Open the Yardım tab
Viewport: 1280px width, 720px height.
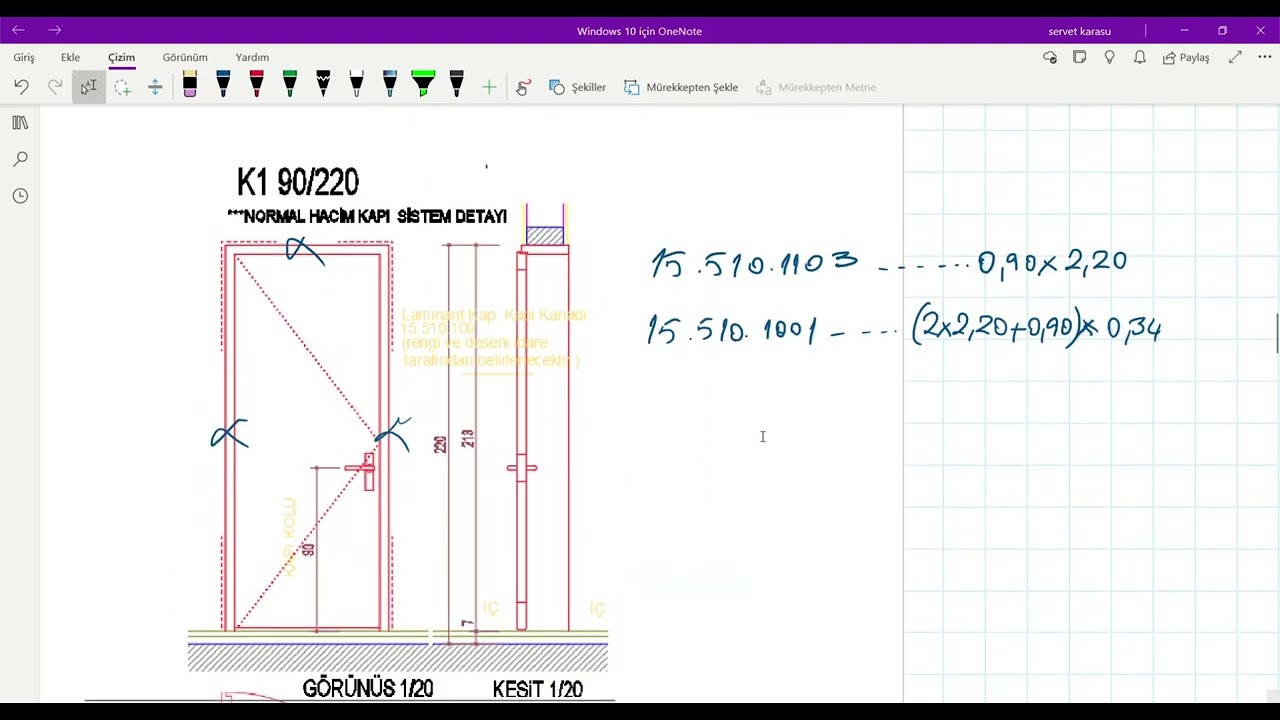252,58
